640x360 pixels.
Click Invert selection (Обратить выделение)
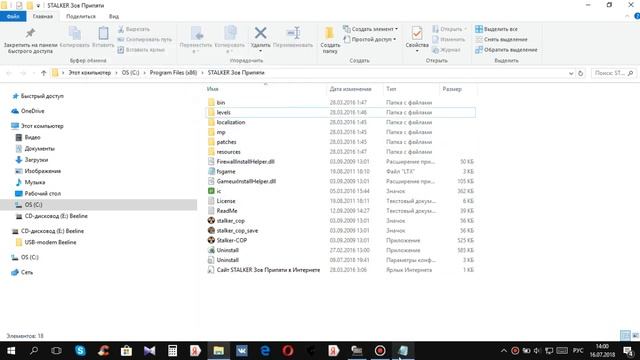(x=506, y=50)
